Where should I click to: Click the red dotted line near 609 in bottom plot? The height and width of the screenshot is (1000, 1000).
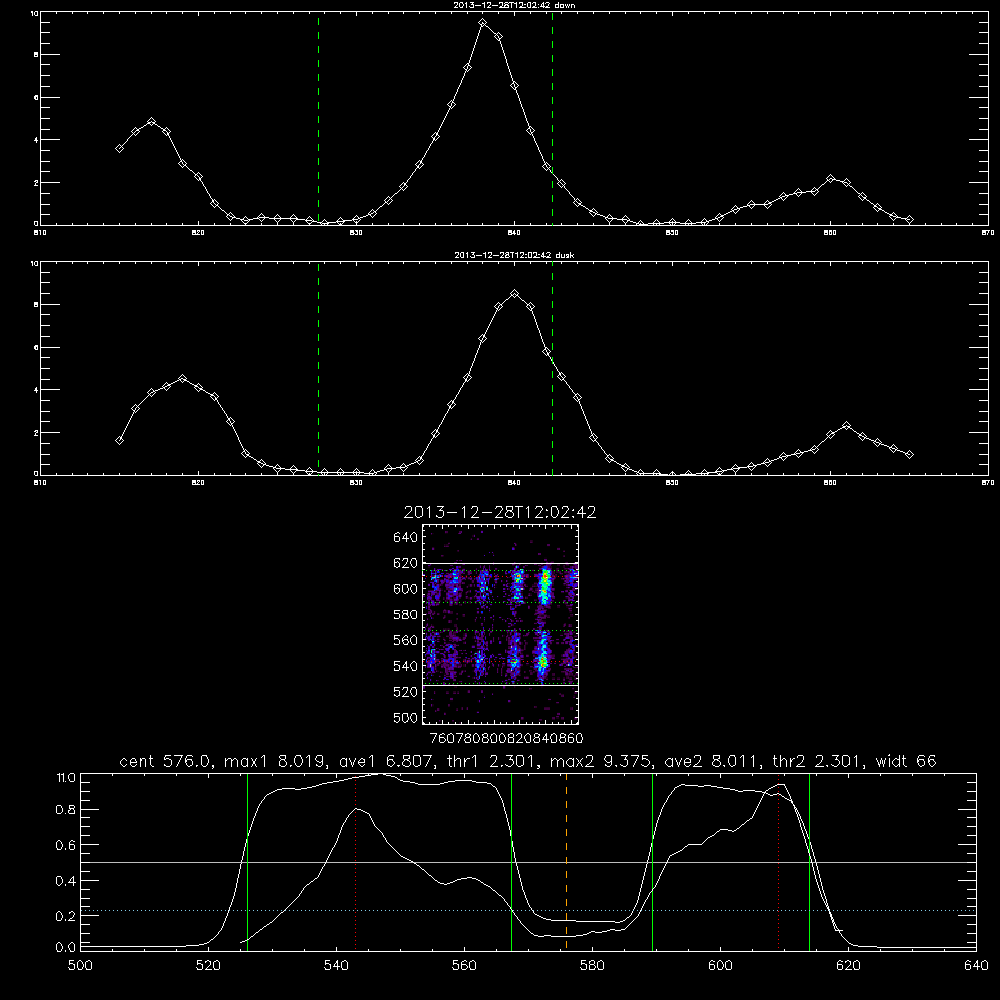pos(778,862)
